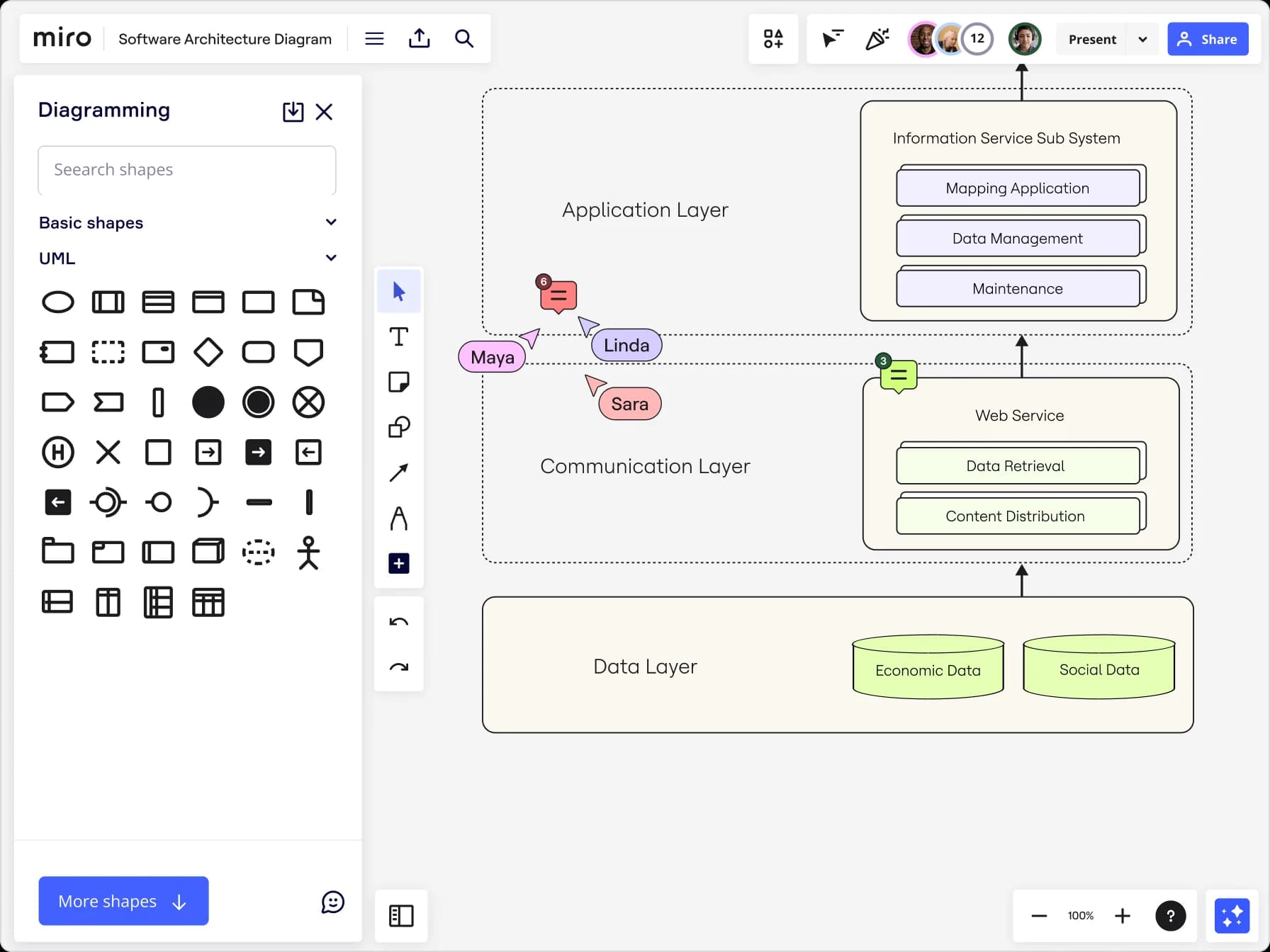
Task: Click the More shapes button
Action: (x=123, y=901)
